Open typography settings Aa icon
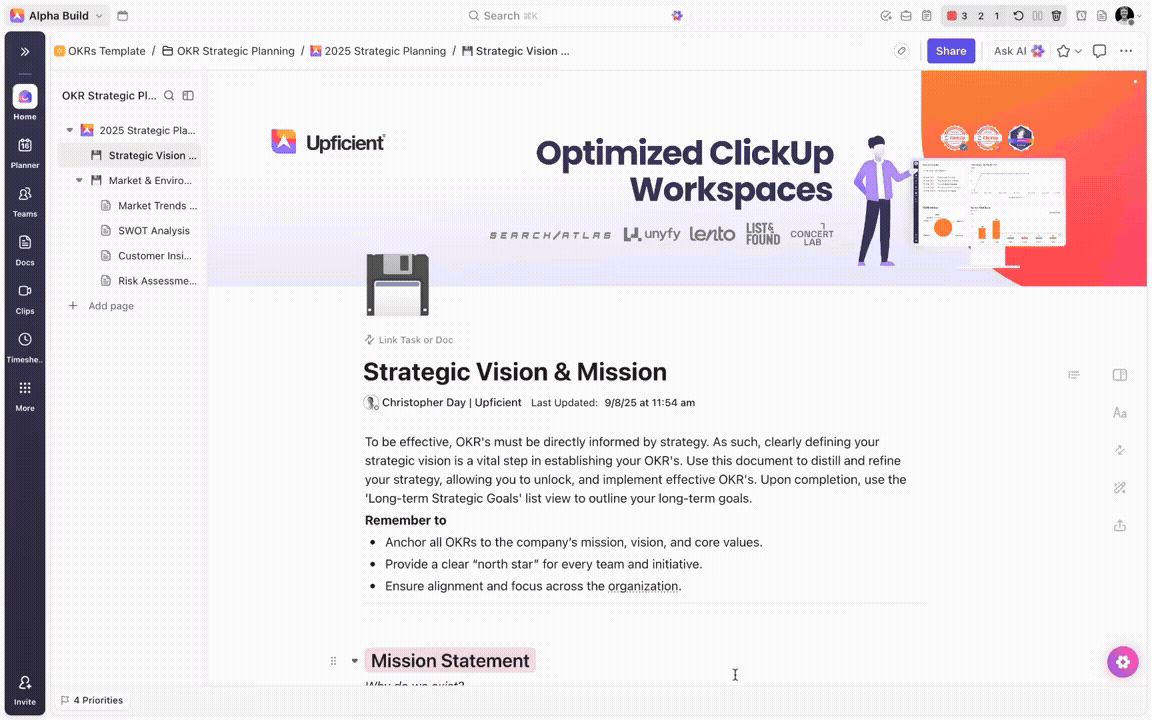 tap(1119, 413)
